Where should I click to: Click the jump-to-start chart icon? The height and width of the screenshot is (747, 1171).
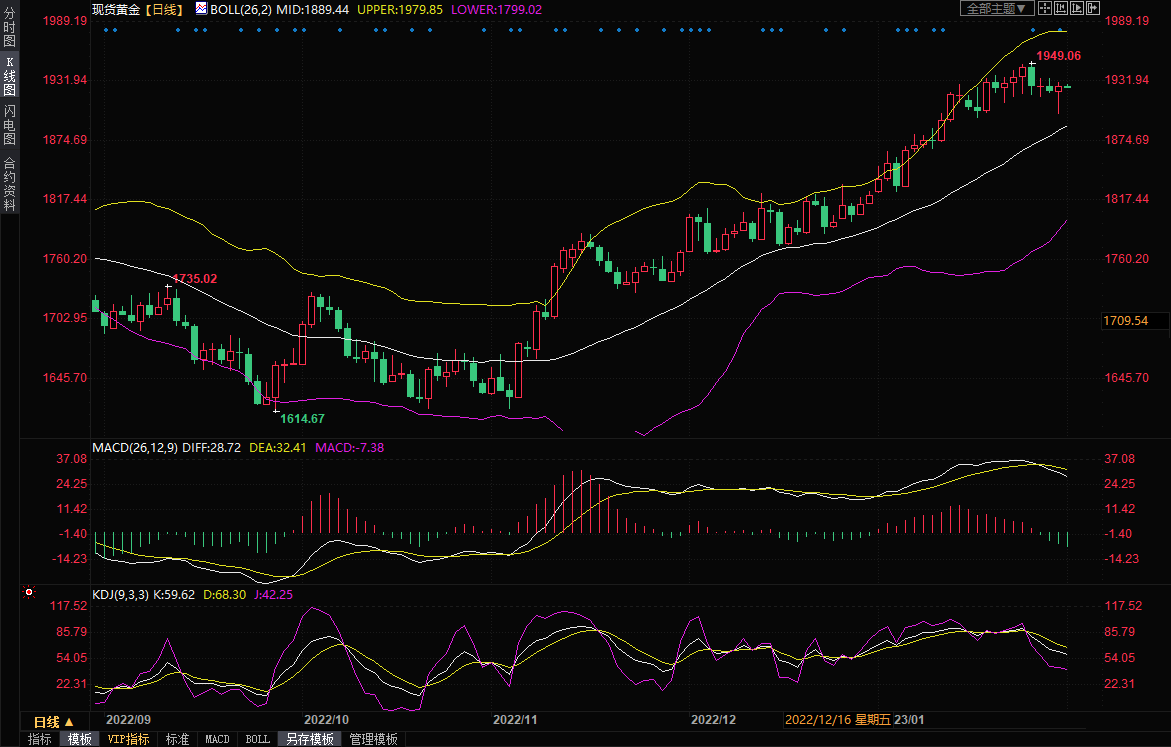click(1060, 8)
